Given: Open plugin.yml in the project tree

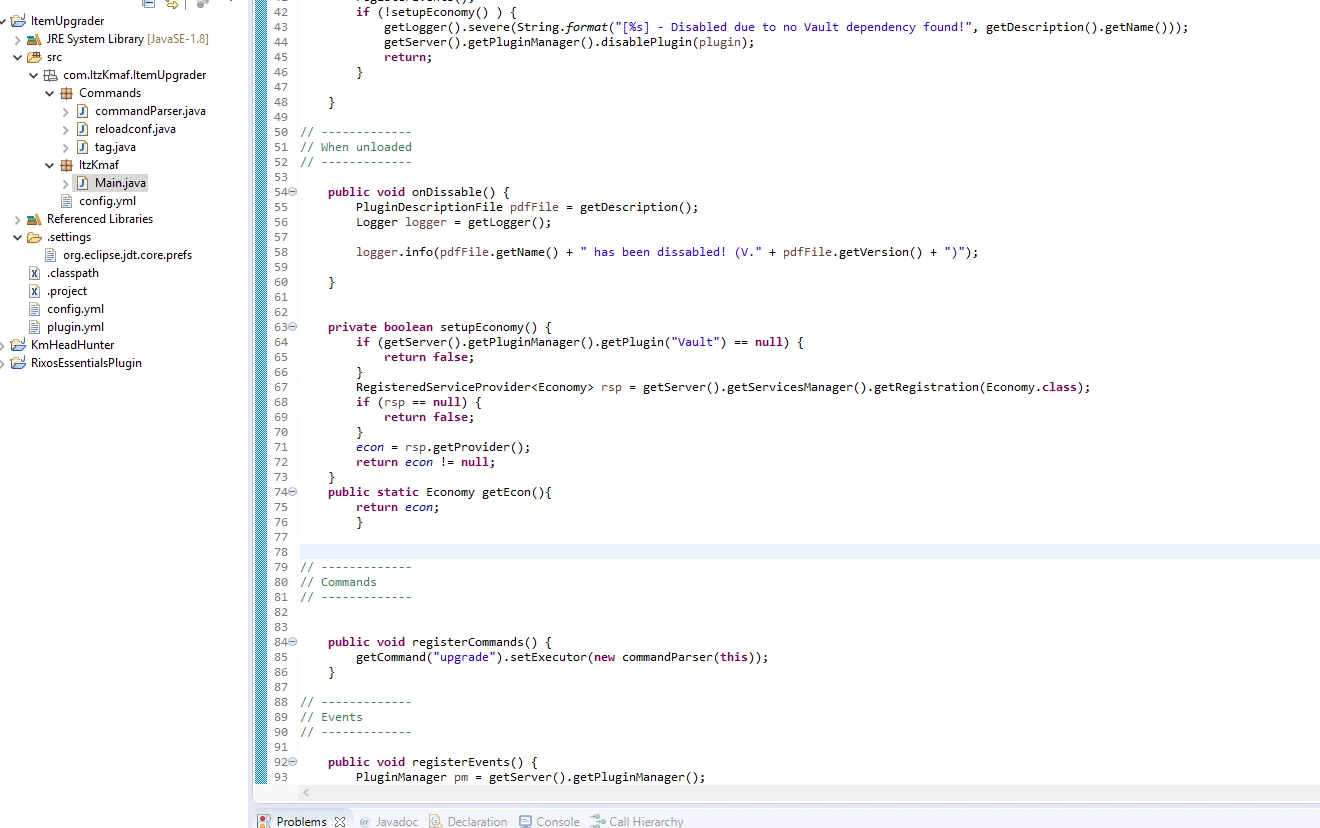Looking at the screenshot, I should coord(75,327).
